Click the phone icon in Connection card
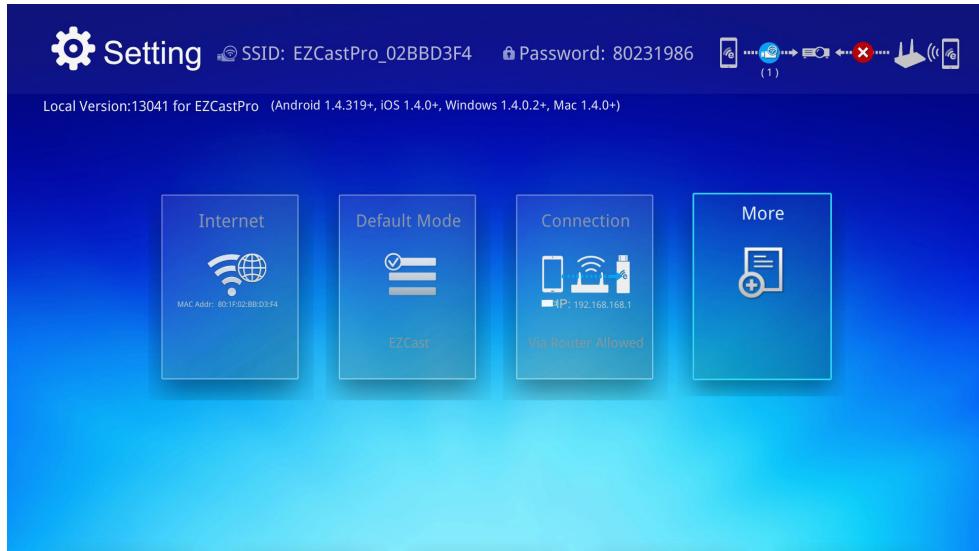Image resolution: width=979 pixels, height=551 pixels. [552, 273]
